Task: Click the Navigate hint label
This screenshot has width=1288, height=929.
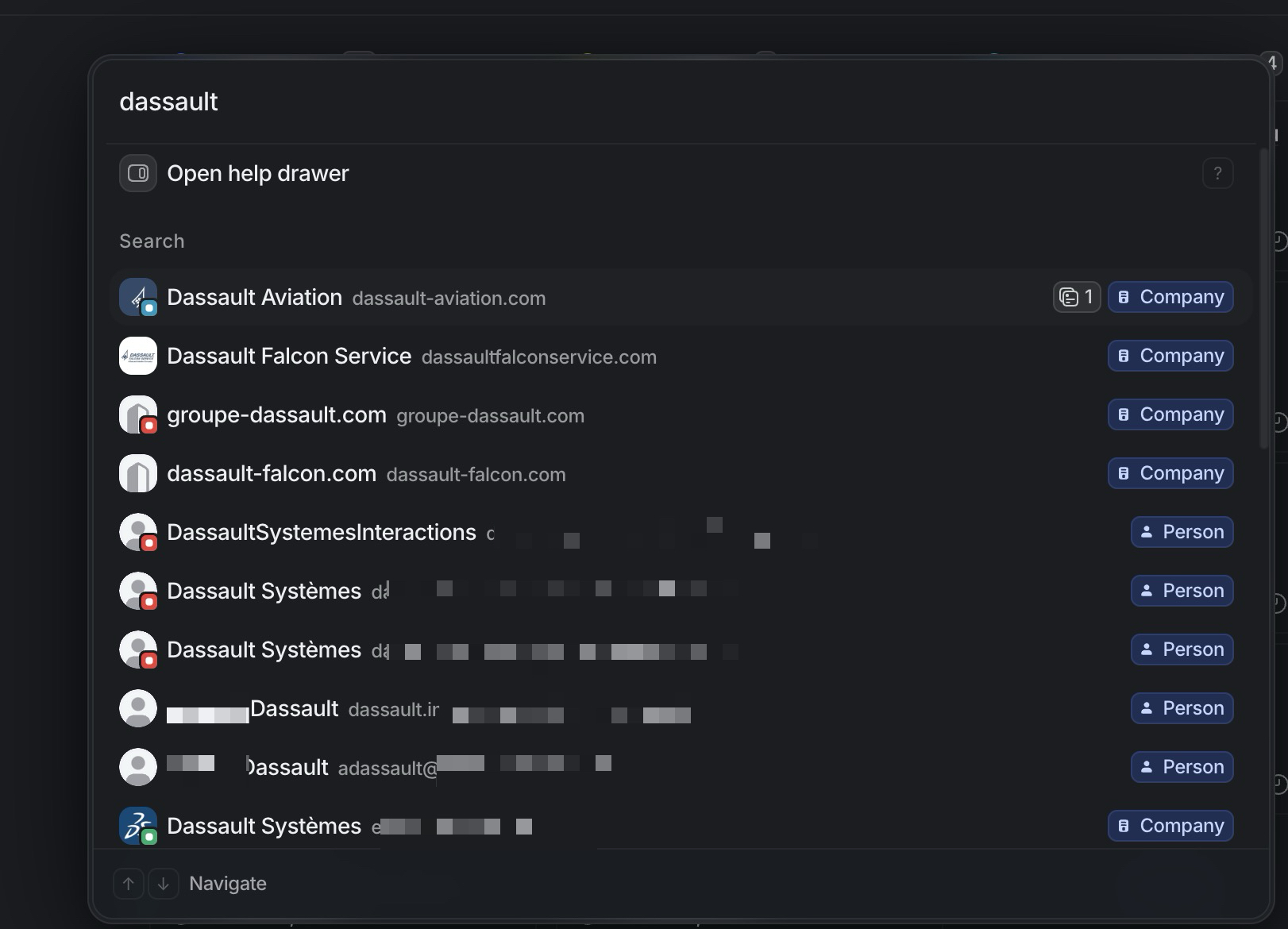Action: (x=228, y=884)
